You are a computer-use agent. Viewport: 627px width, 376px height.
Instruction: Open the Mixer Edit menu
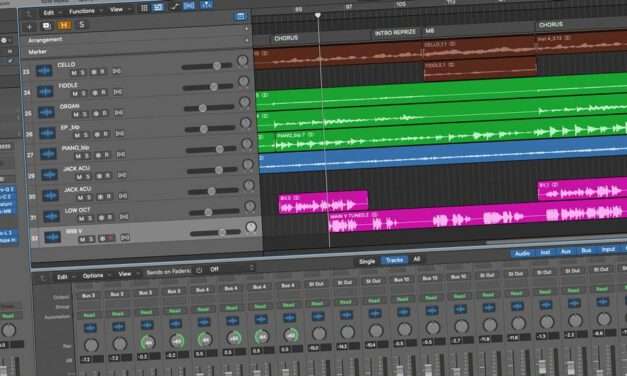[x=62, y=277]
